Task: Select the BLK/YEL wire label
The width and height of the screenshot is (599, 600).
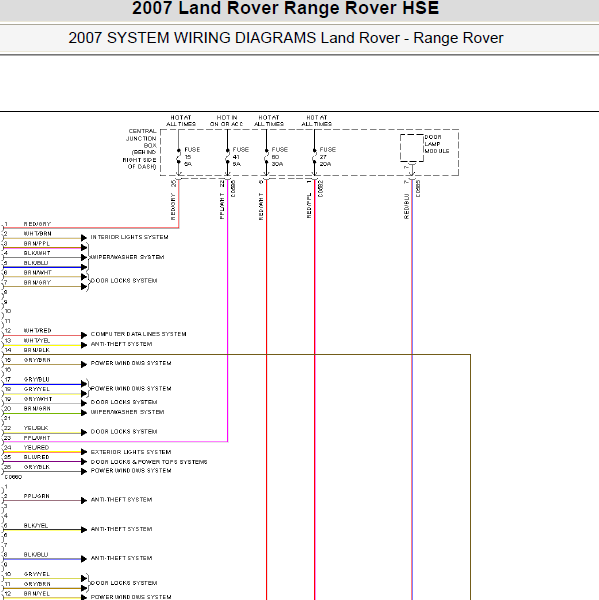Action: (36, 525)
